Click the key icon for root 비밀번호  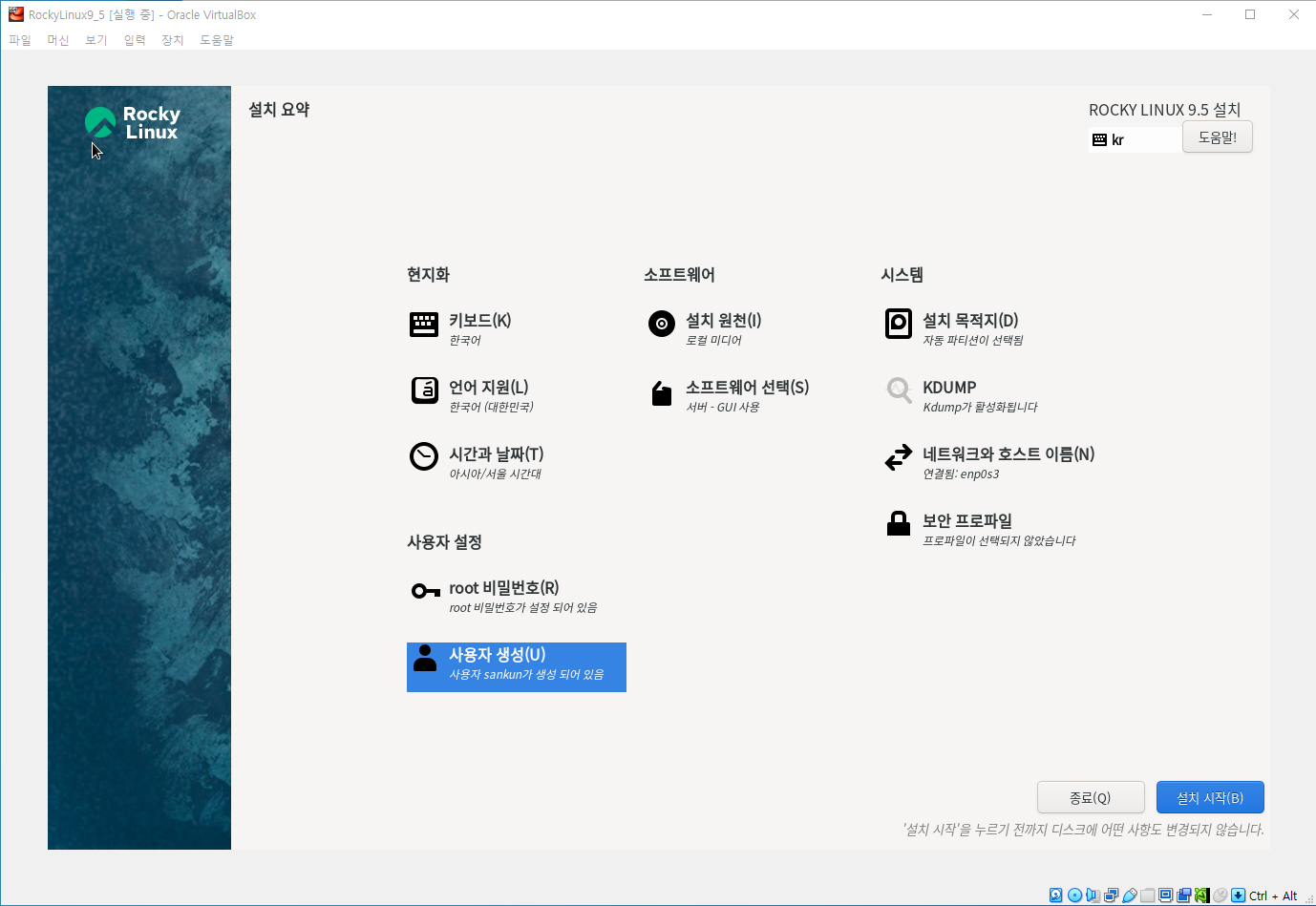tap(425, 591)
